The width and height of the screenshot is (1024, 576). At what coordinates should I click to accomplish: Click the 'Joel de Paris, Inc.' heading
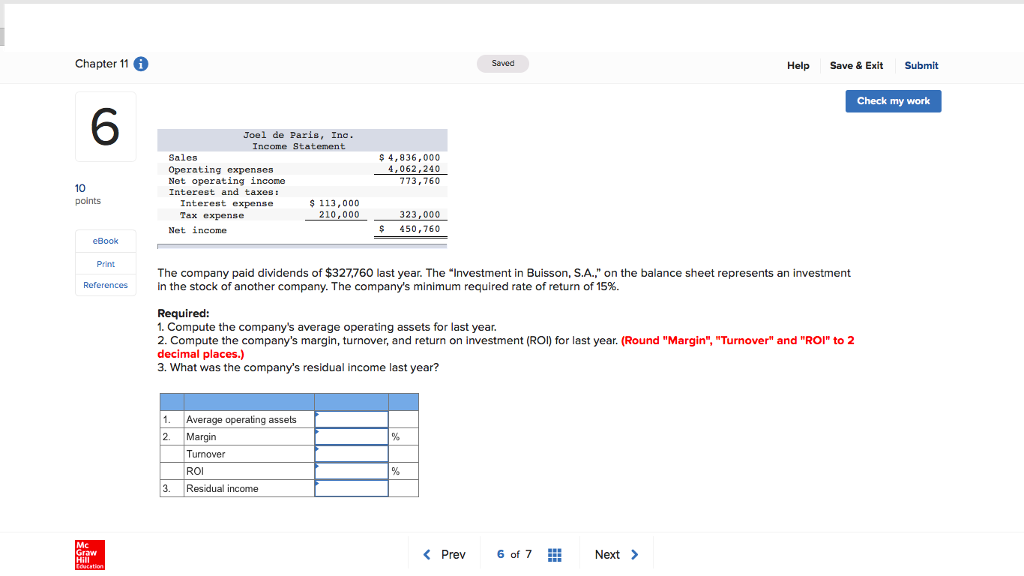(298, 135)
